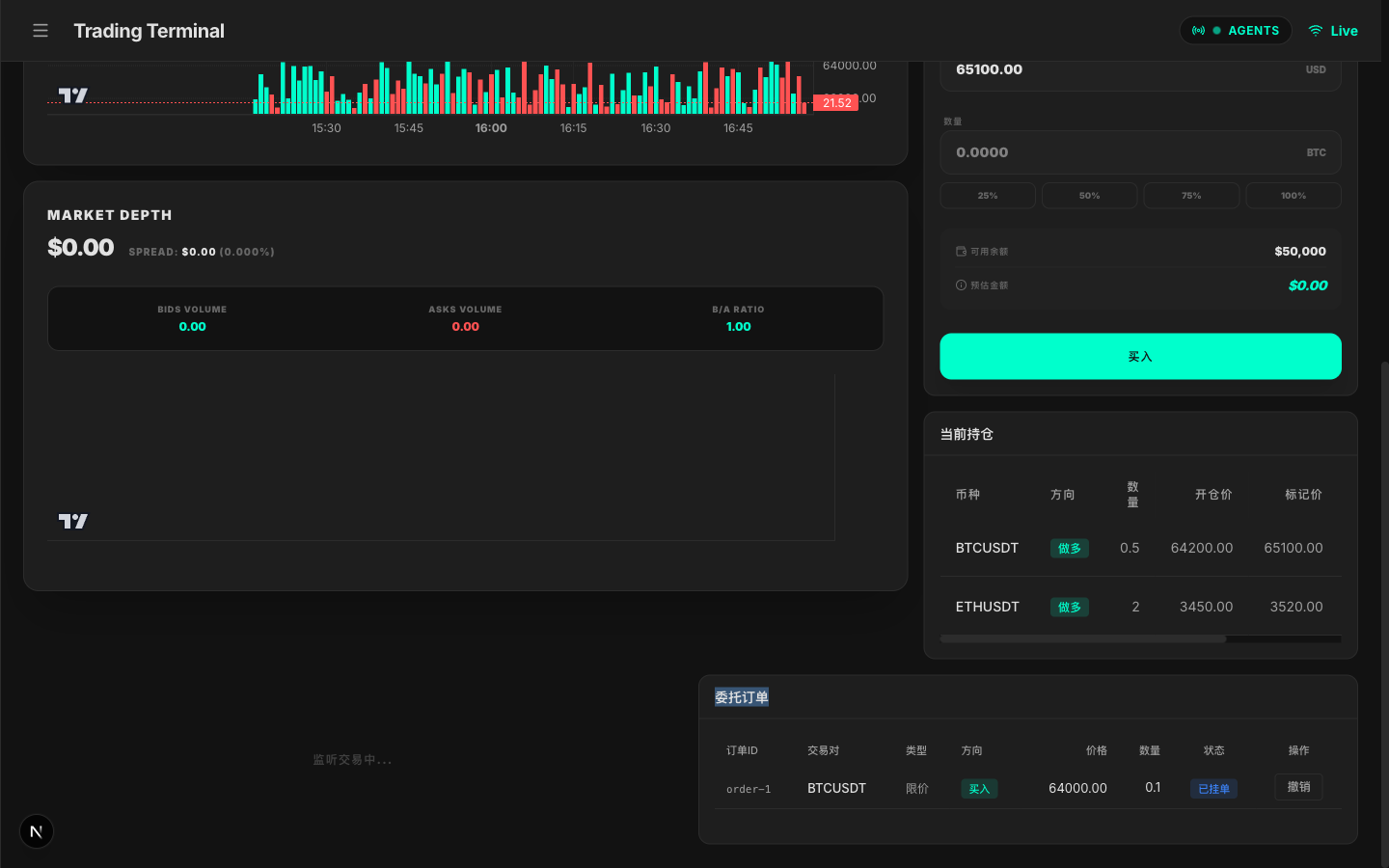
Task: Select the ETHUSDT position row
Action: 1140,607
